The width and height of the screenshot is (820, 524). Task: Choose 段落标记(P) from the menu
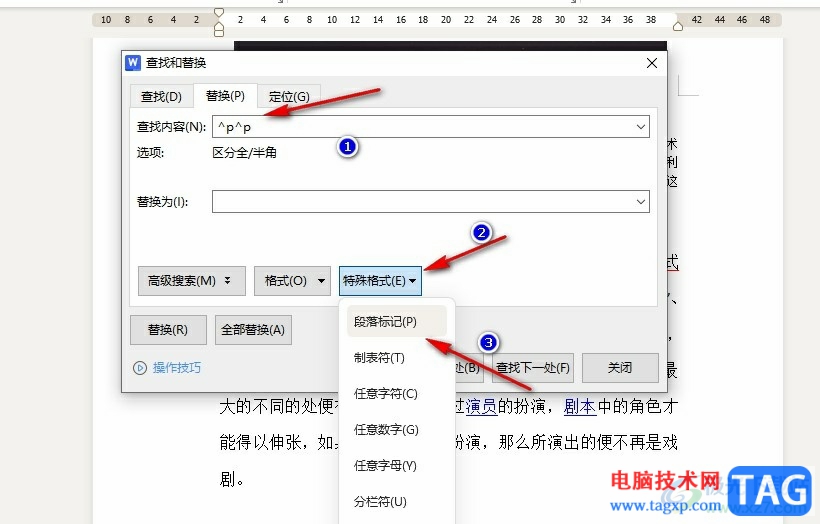pos(396,321)
